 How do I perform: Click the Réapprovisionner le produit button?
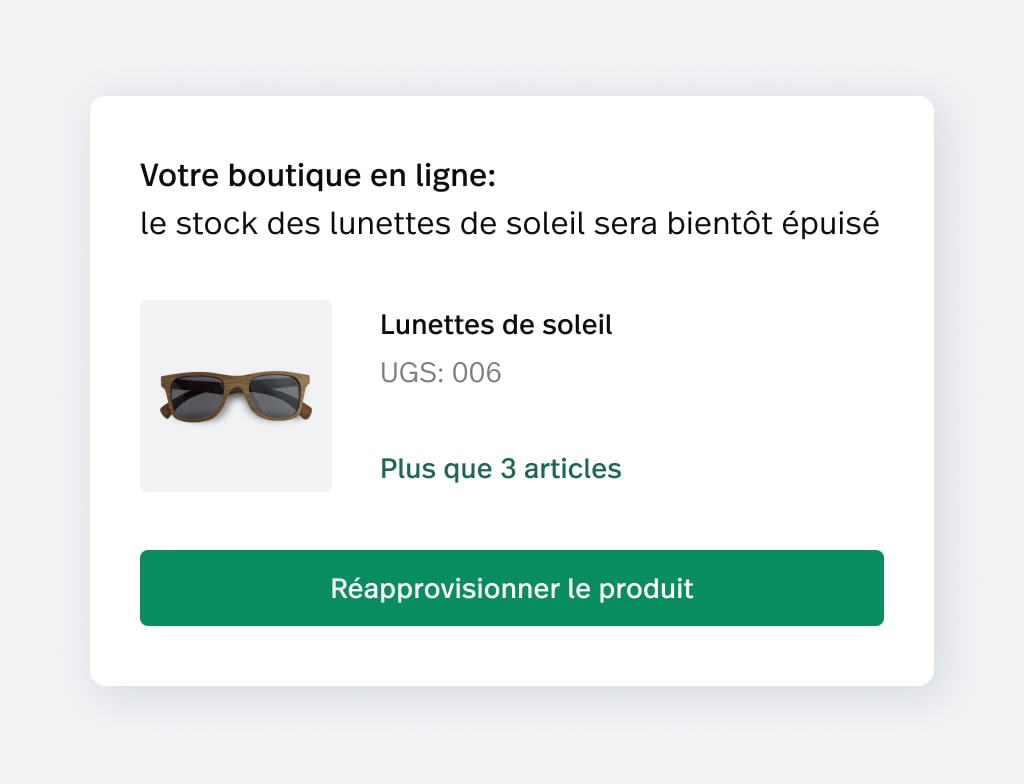click(x=511, y=588)
